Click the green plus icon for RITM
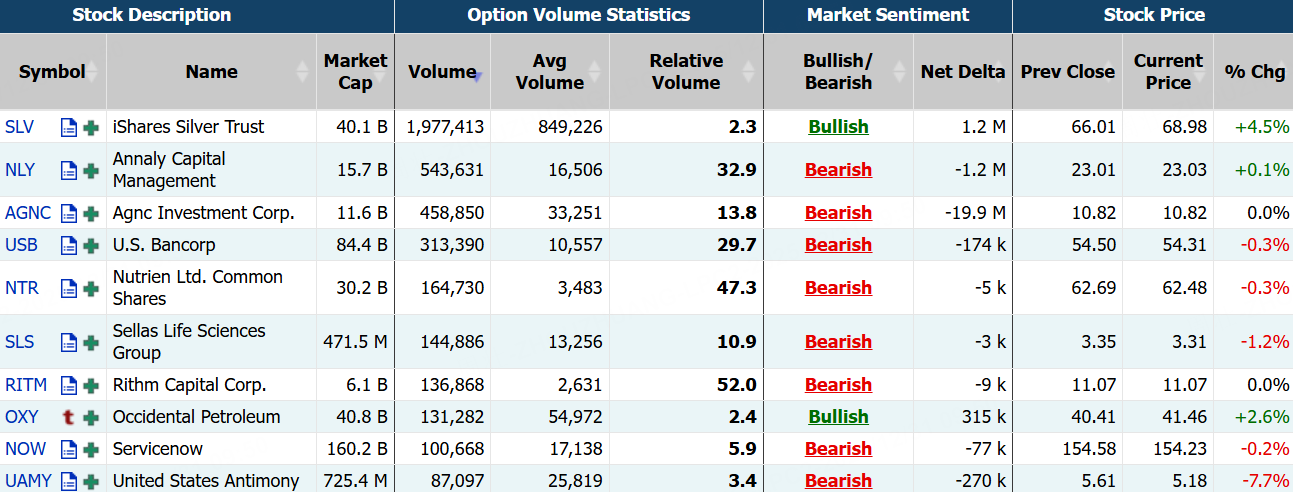 click(91, 385)
